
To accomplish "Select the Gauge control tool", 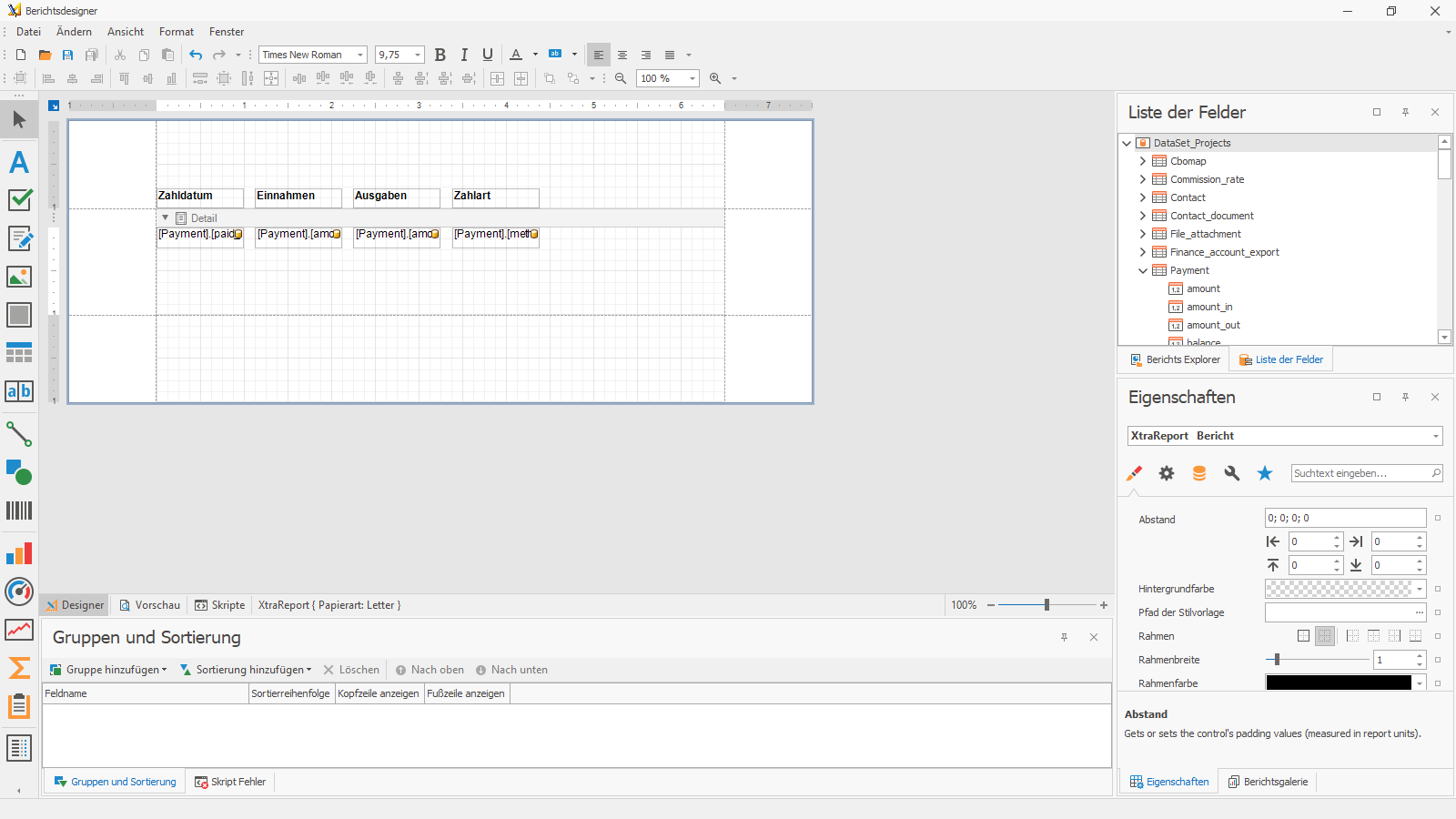I will pos(19,591).
